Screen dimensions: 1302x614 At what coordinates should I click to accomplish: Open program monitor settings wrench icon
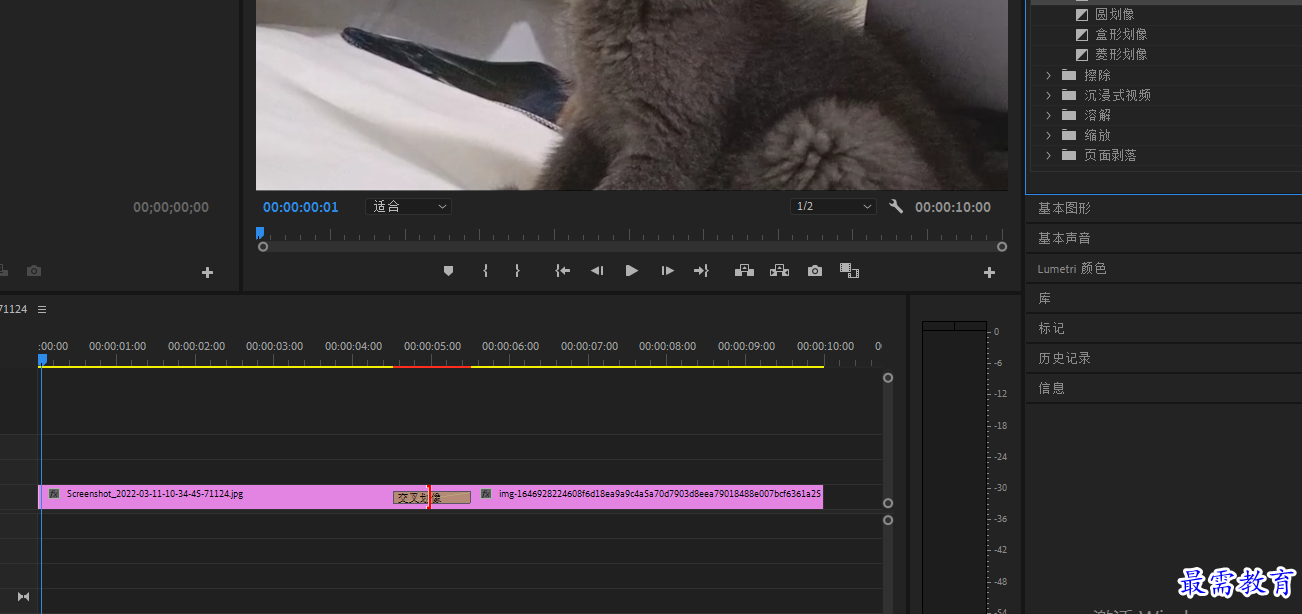[x=896, y=207]
